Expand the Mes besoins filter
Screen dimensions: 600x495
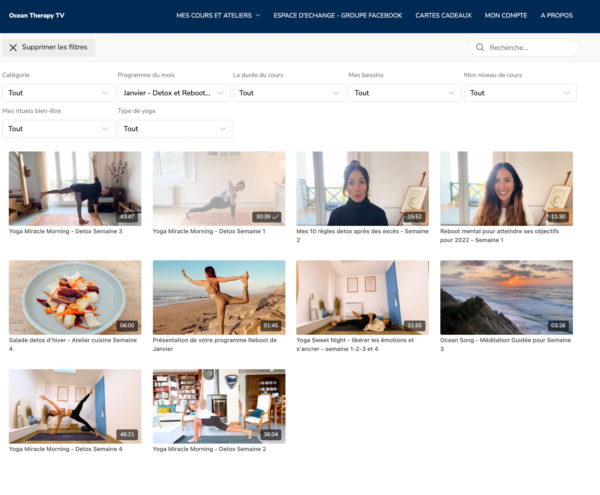pos(404,93)
